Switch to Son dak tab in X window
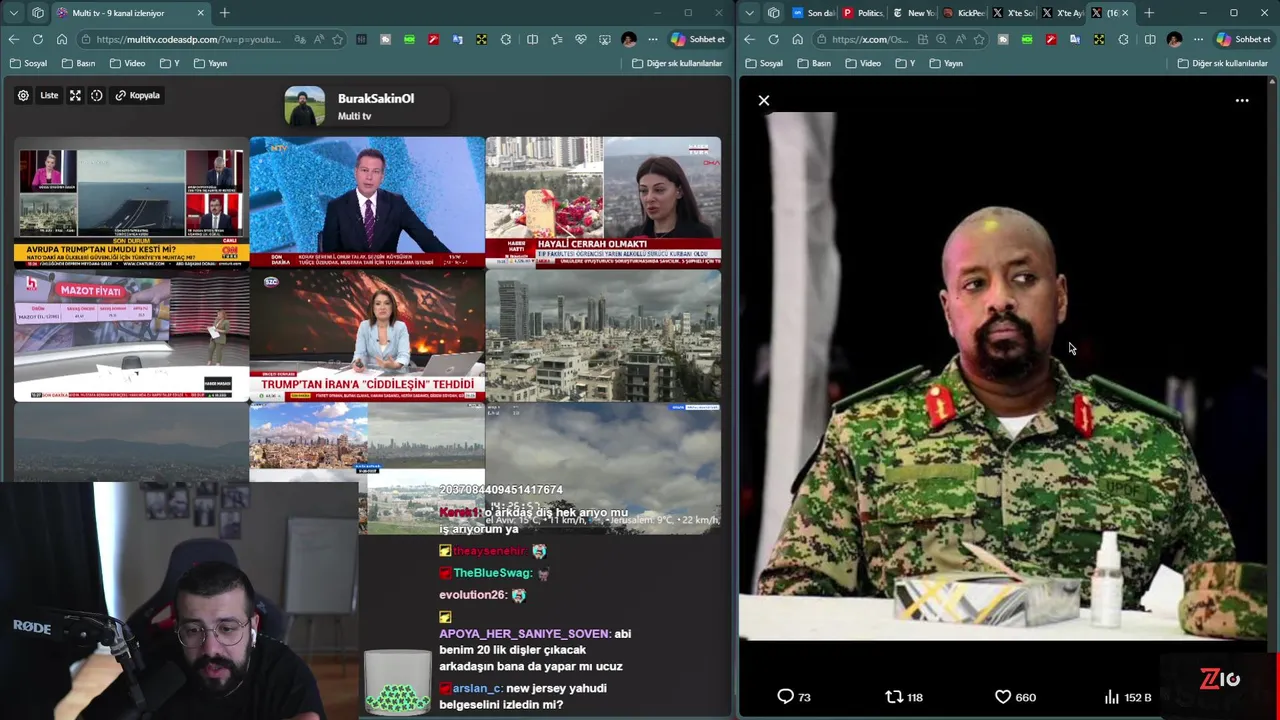Screen dimensions: 1280x720 [813, 13]
